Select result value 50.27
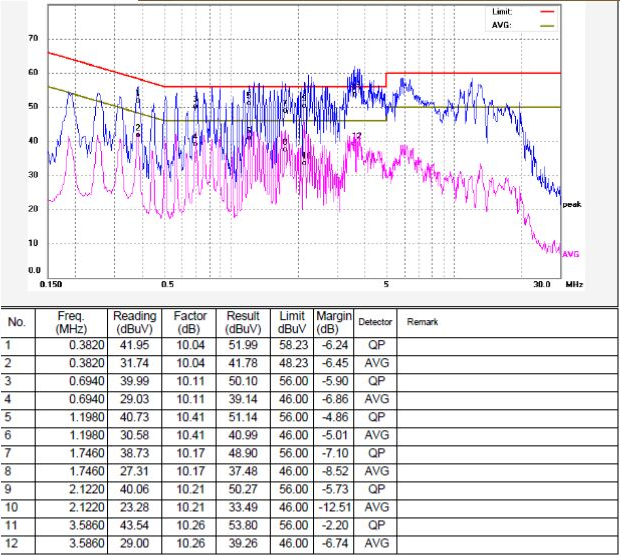Screen dimensions: 620x555 pyautogui.click(x=243, y=489)
